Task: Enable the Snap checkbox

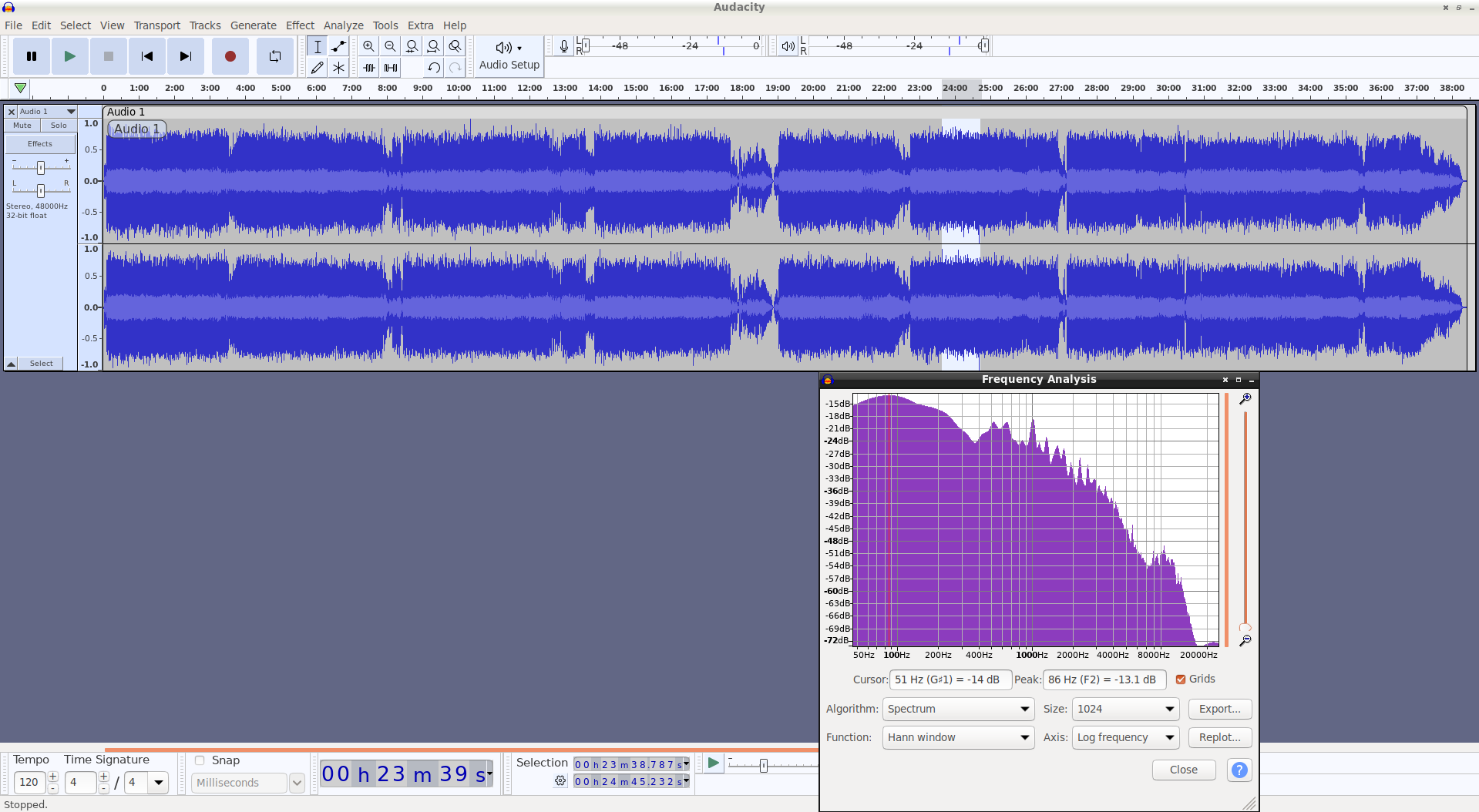Action: pos(200,760)
